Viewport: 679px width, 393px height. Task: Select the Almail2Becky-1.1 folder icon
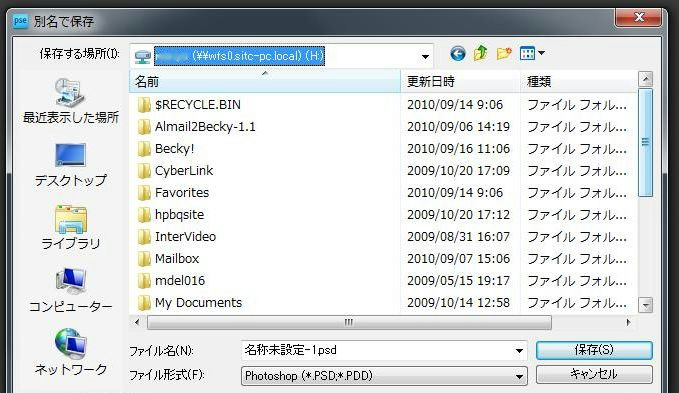(144, 127)
